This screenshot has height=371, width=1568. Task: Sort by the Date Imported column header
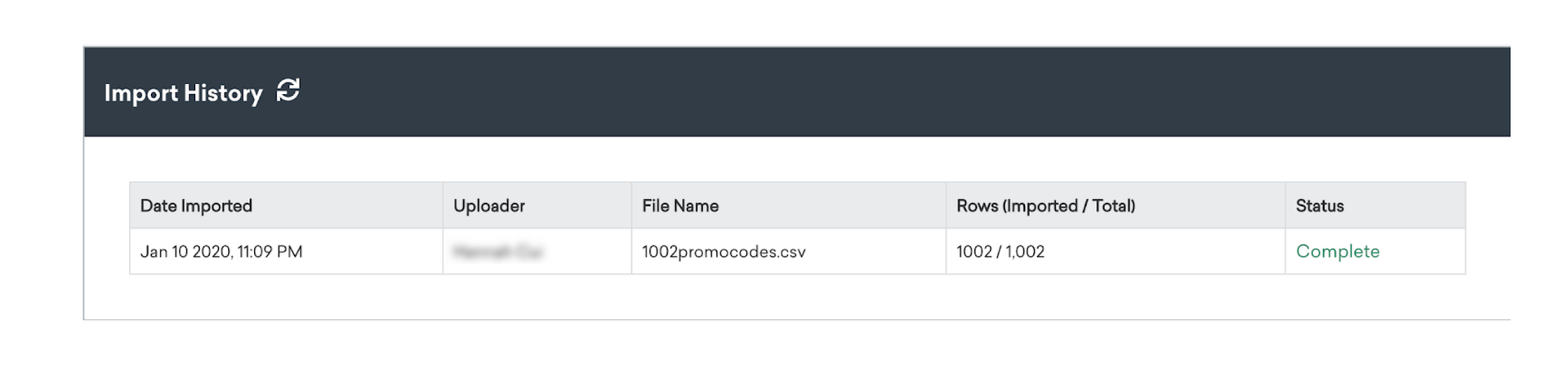coord(196,206)
